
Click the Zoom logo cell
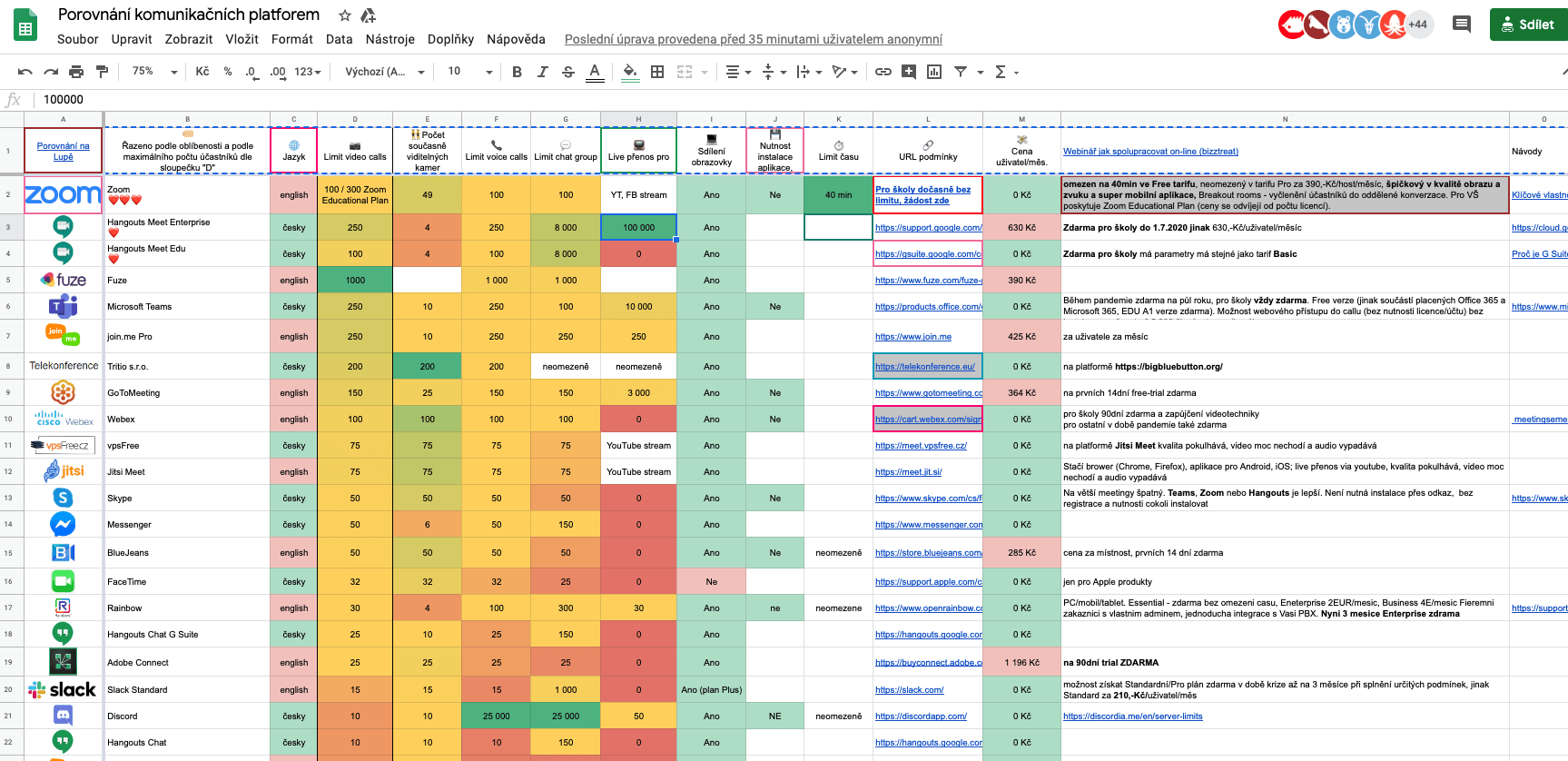click(x=63, y=194)
